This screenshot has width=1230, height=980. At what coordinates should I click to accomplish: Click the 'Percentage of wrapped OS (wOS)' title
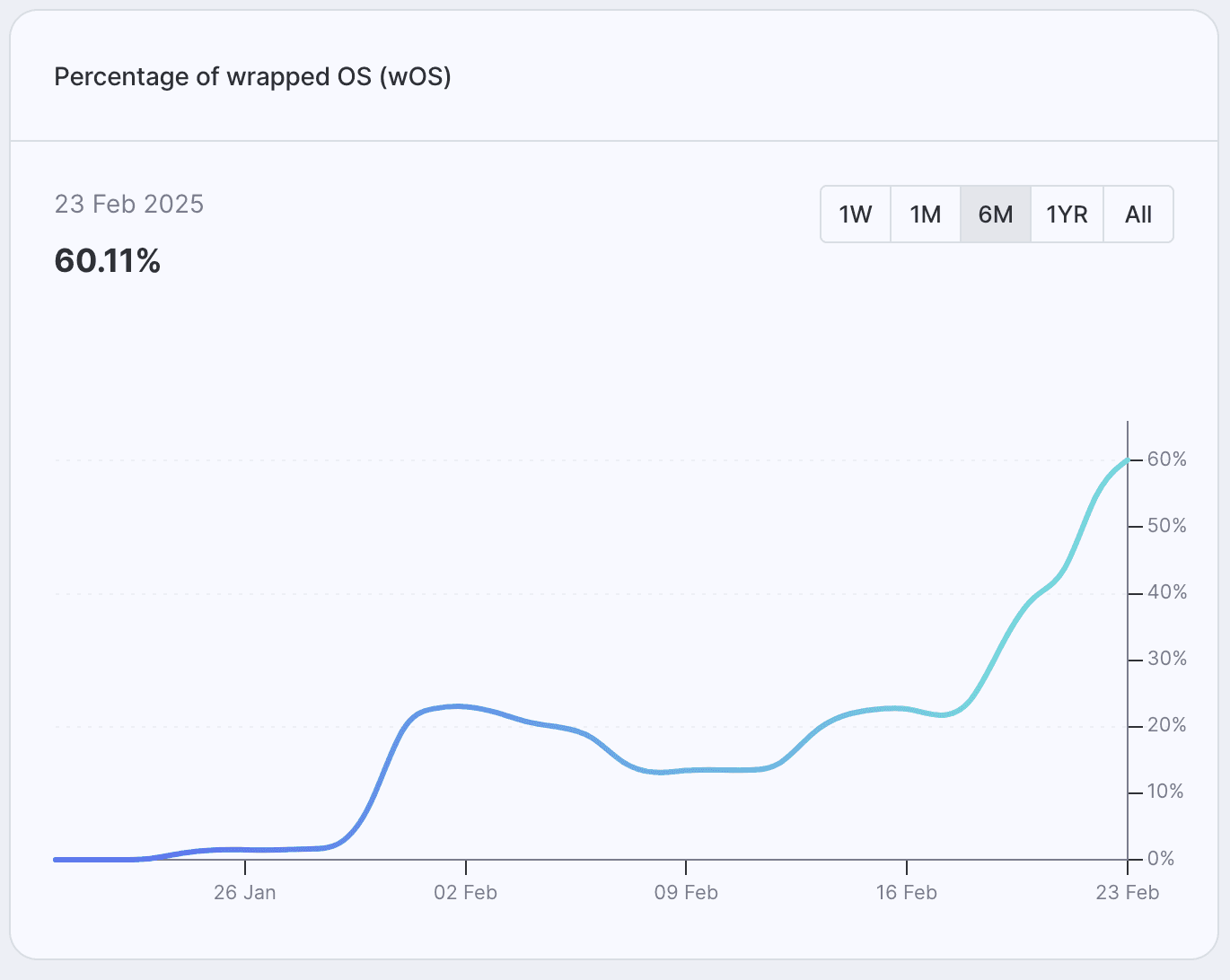pyautogui.click(x=252, y=76)
